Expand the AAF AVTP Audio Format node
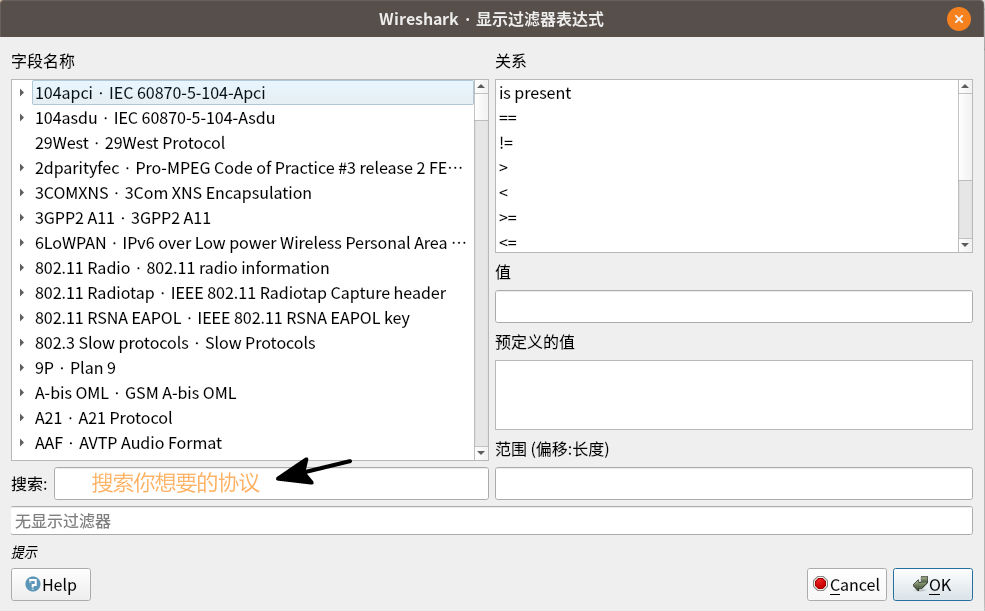This screenshot has height=611, width=985. click(x=22, y=443)
